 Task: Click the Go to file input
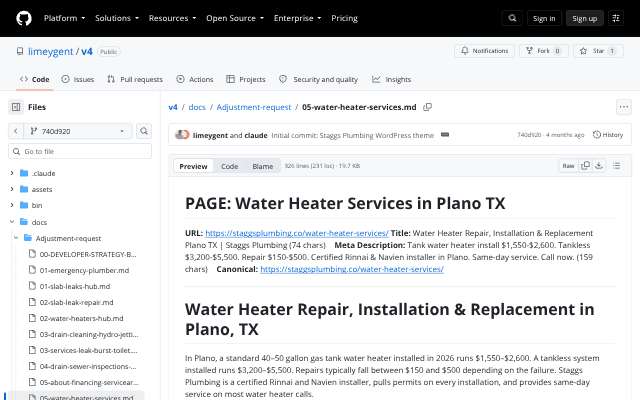(x=80, y=151)
